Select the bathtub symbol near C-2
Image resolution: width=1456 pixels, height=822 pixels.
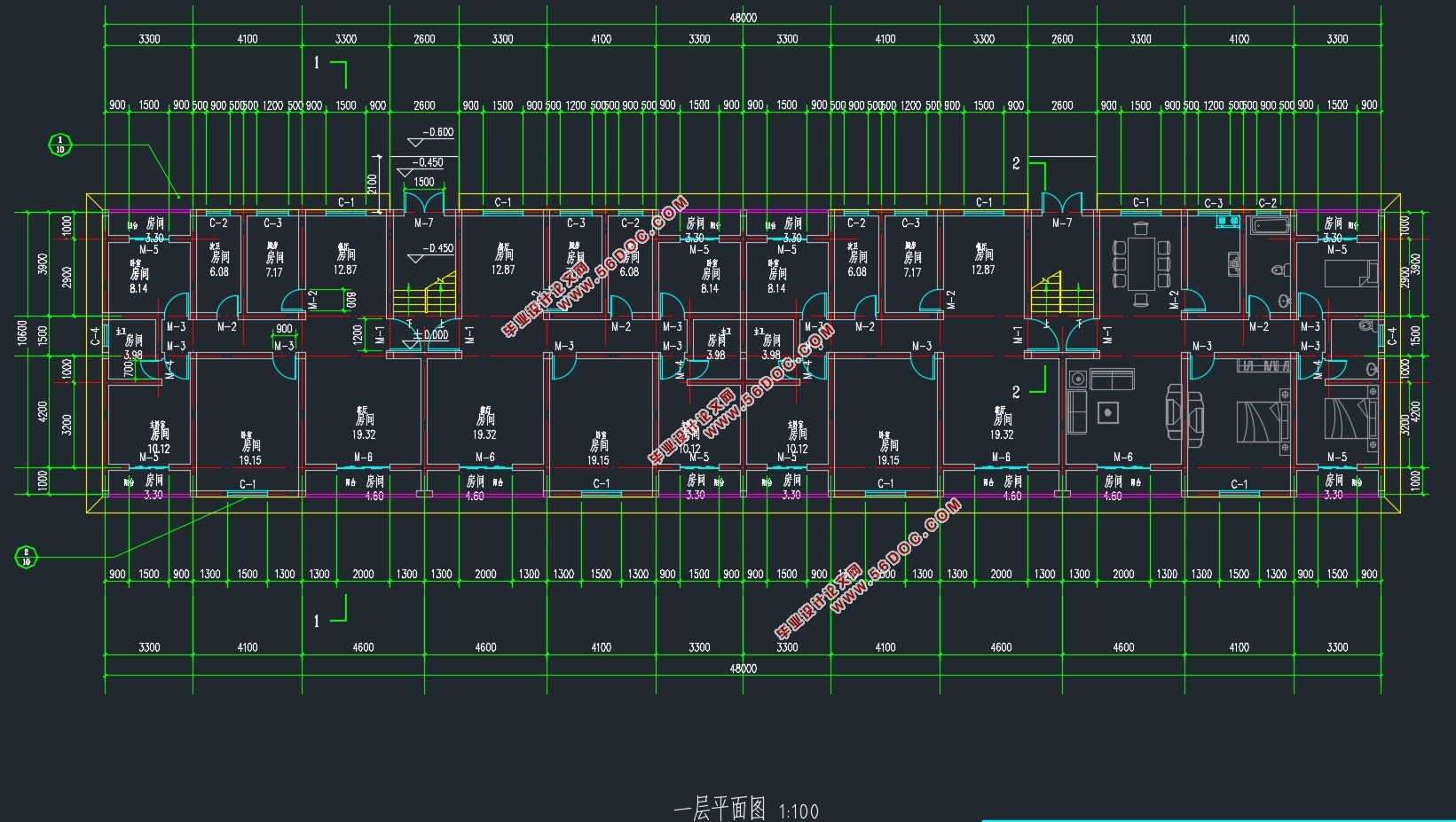coord(1270,226)
